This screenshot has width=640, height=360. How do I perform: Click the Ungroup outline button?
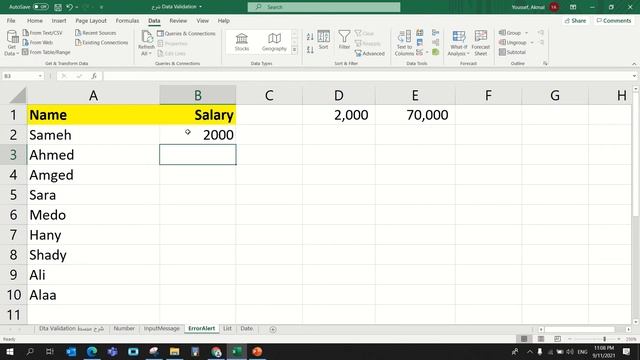pyautogui.click(x=513, y=42)
